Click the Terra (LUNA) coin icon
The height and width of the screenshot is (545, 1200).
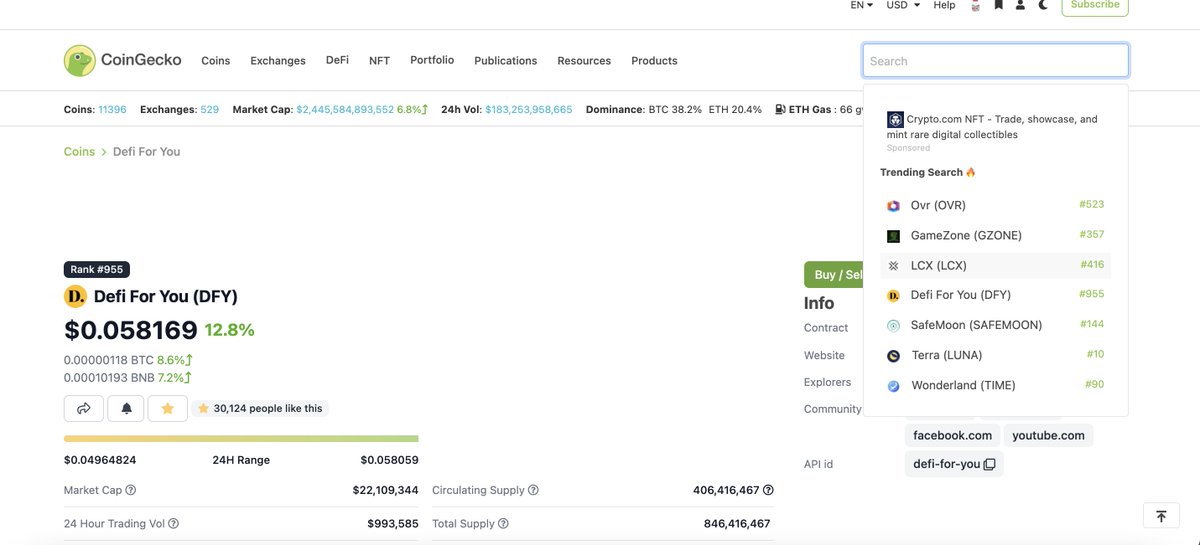(894, 356)
